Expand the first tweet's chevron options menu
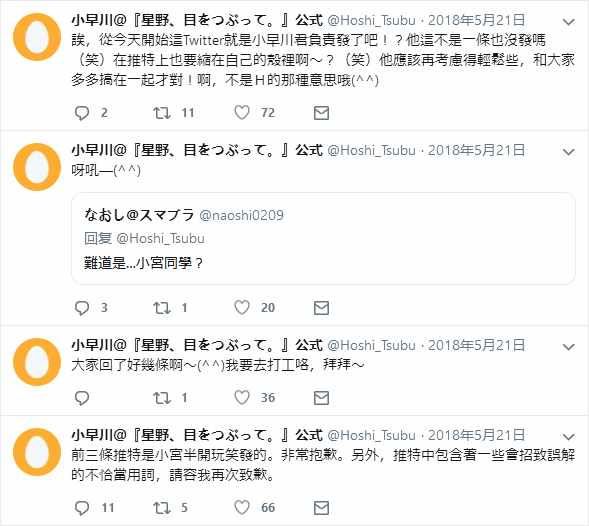This screenshot has width=589, height=526. [569, 22]
